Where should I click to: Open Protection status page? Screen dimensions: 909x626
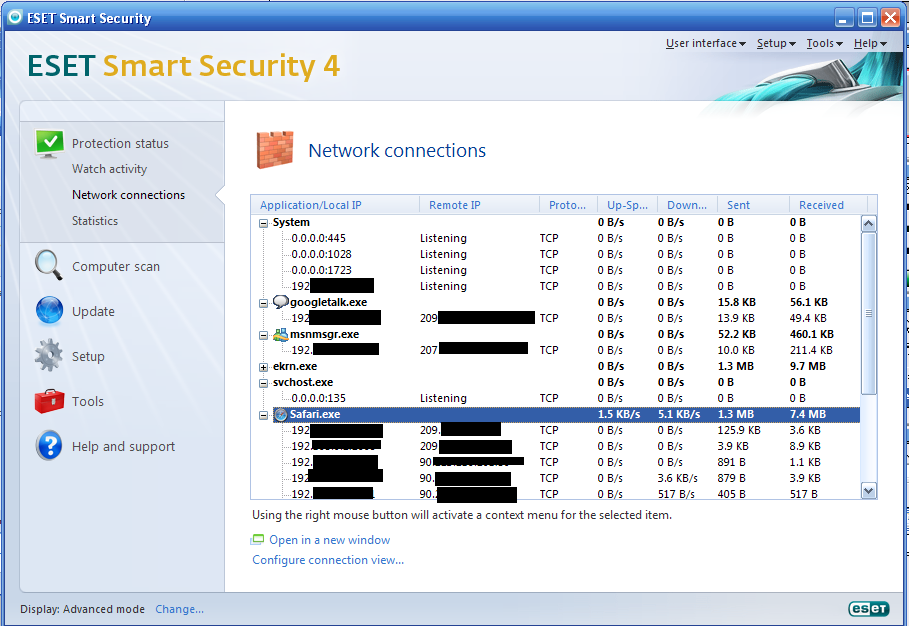[x=120, y=143]
